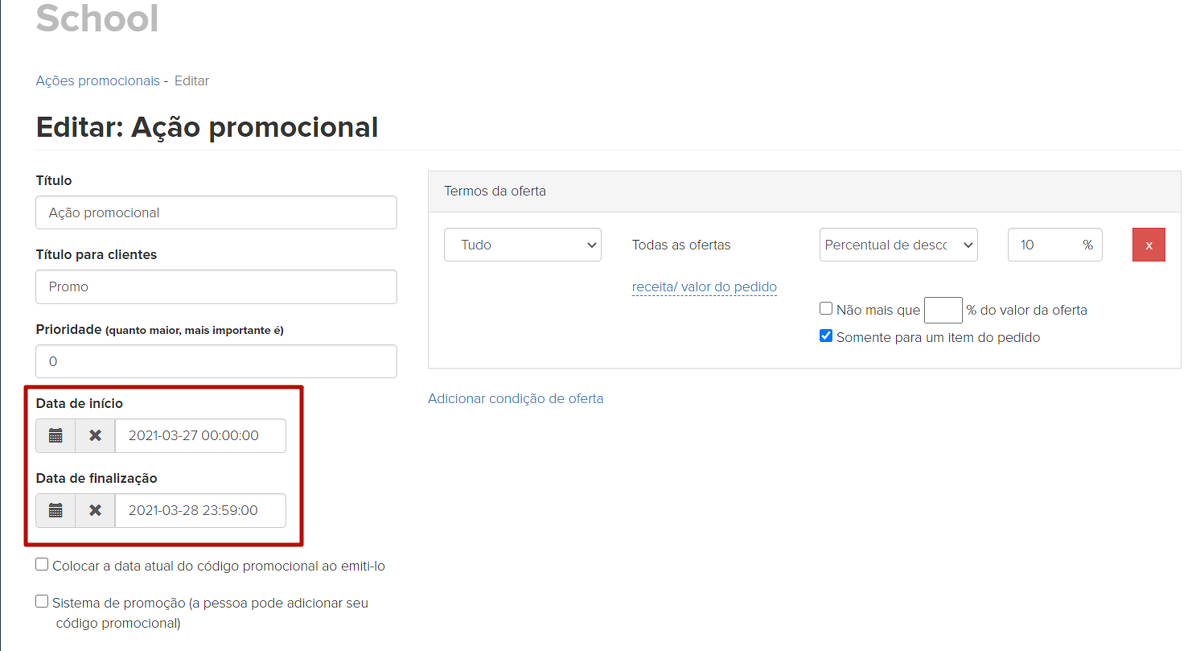Open calendar picker for Data de finalização

click(x=56, y=510)
